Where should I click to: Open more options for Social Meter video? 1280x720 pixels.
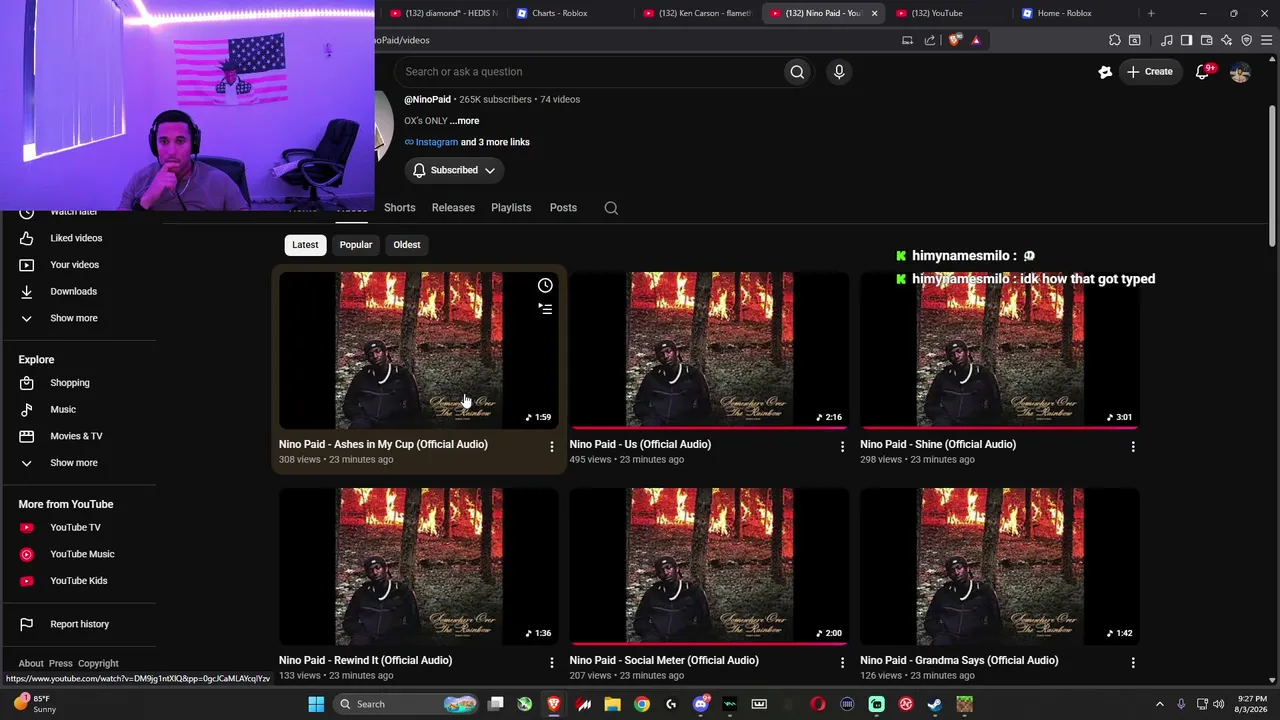coord(842,663)
